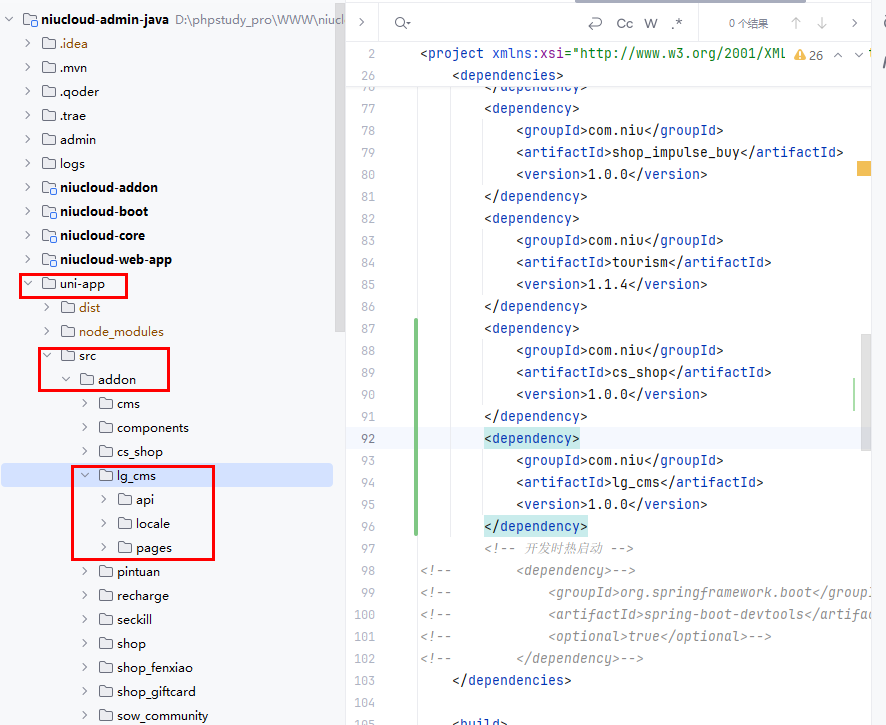Expand the node_modules folder
The image size is (886, 725).
click(x=47, y=332)
